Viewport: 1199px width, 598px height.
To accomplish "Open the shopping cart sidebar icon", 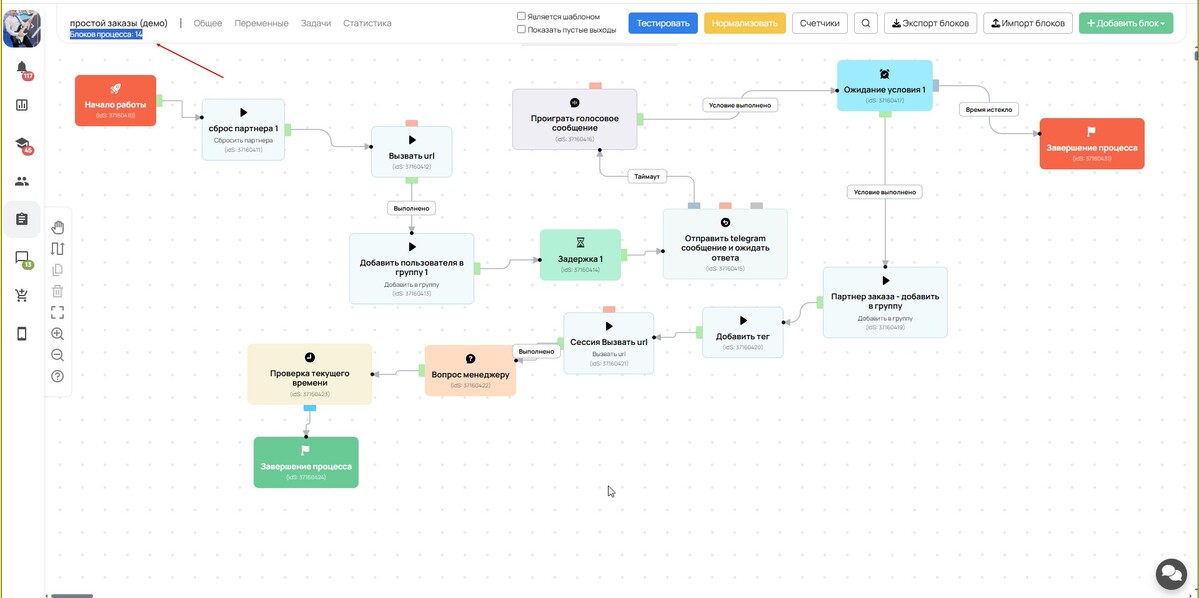I will (x=22, y=295).
